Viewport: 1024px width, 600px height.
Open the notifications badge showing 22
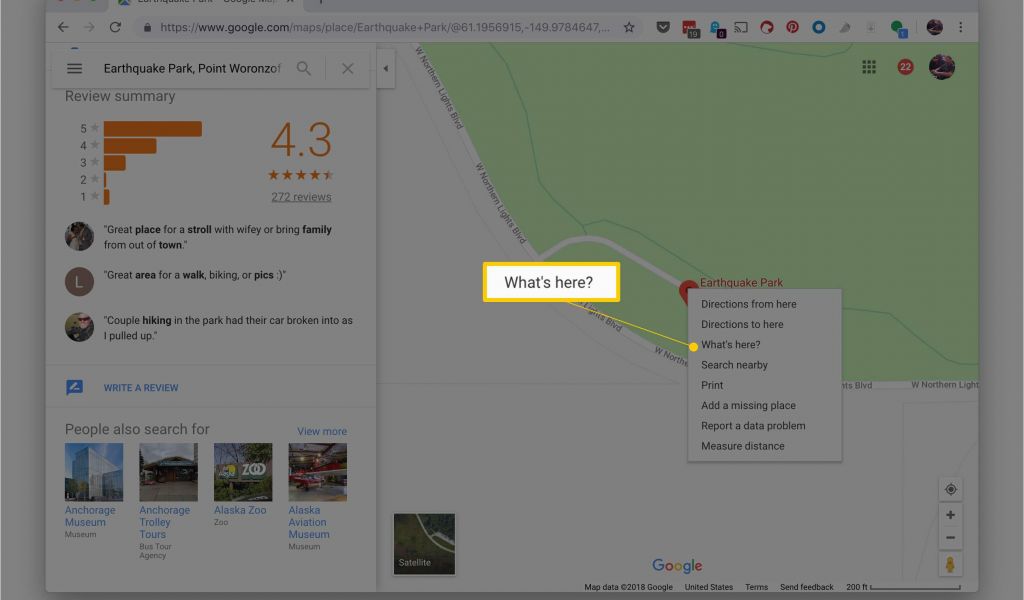[x=905, y=67]
